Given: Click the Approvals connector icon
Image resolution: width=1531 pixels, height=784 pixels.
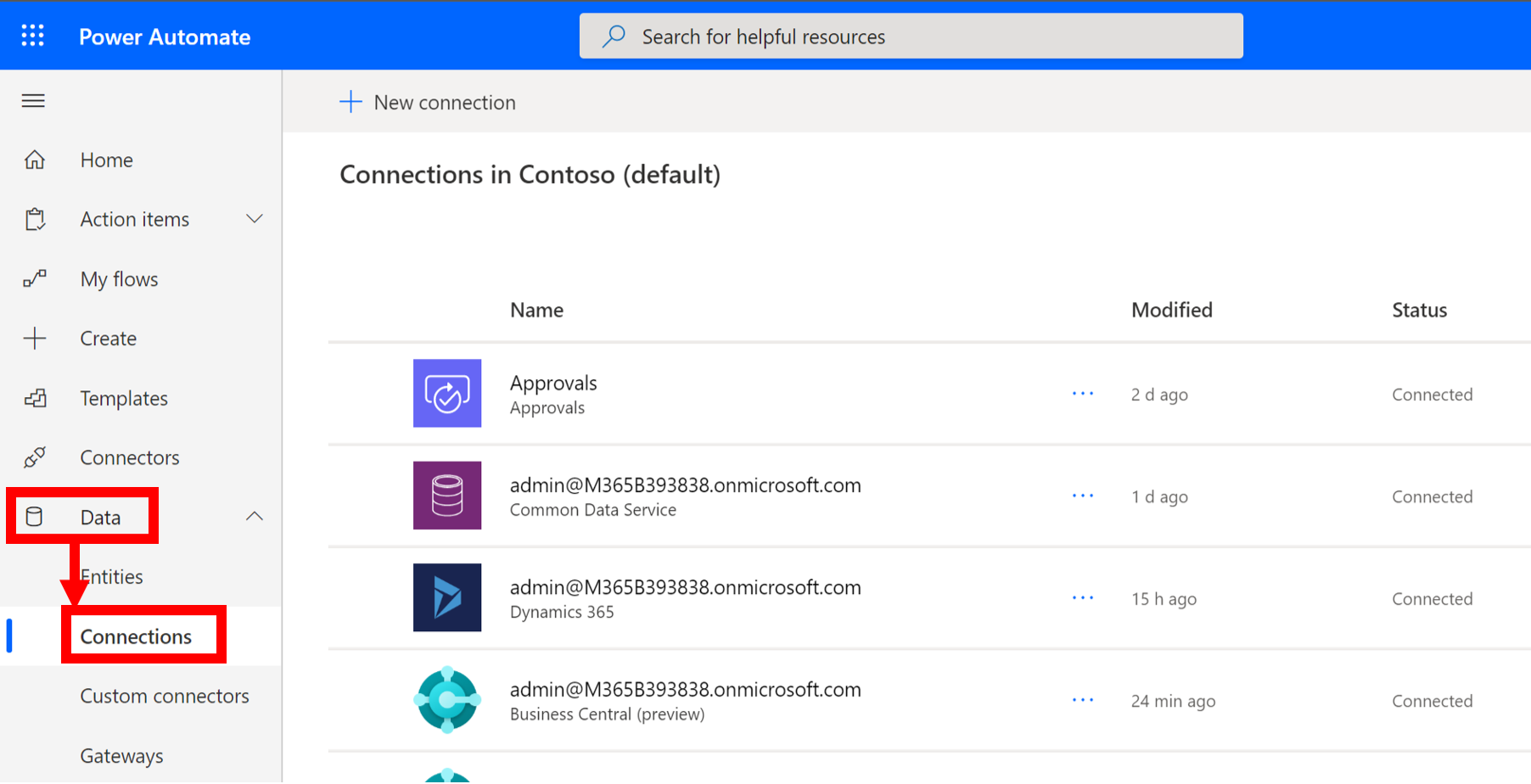Looking at the screenshot, I should coord(447,393).
